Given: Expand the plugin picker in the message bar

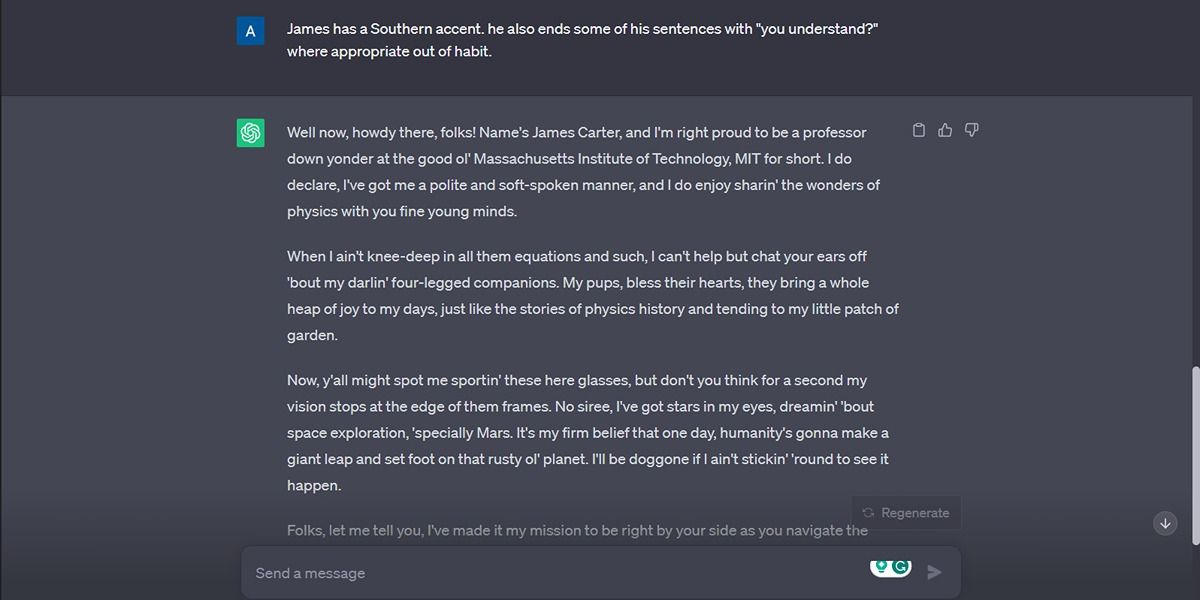Looking at the screenshot, I should coord(890,568).
